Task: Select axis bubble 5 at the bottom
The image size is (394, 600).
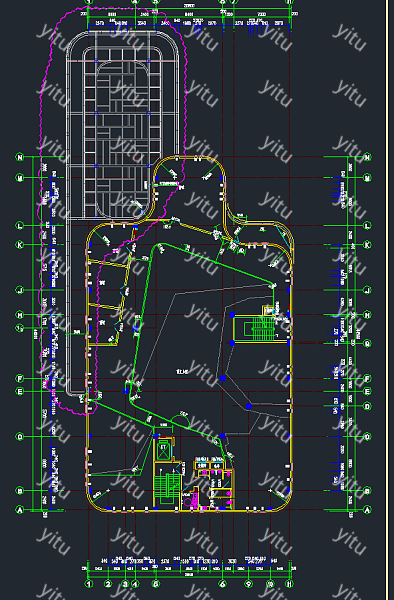Action: (155, 584)
